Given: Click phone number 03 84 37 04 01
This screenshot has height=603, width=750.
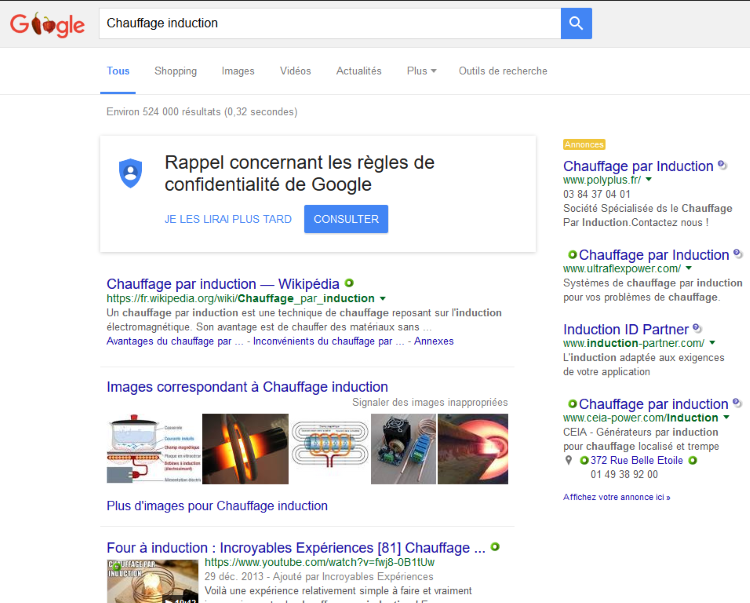Looking at the screenshot, I should click(x=596, y=194).
